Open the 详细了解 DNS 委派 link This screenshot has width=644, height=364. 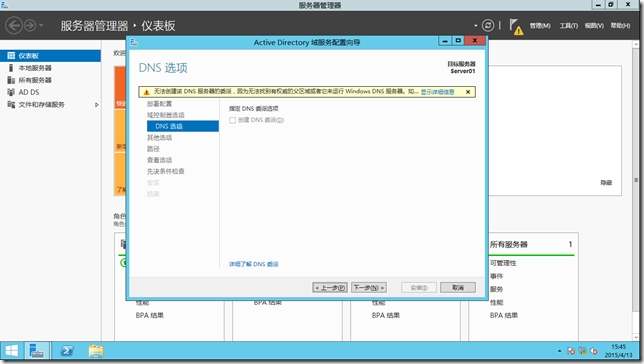(253, 264)
